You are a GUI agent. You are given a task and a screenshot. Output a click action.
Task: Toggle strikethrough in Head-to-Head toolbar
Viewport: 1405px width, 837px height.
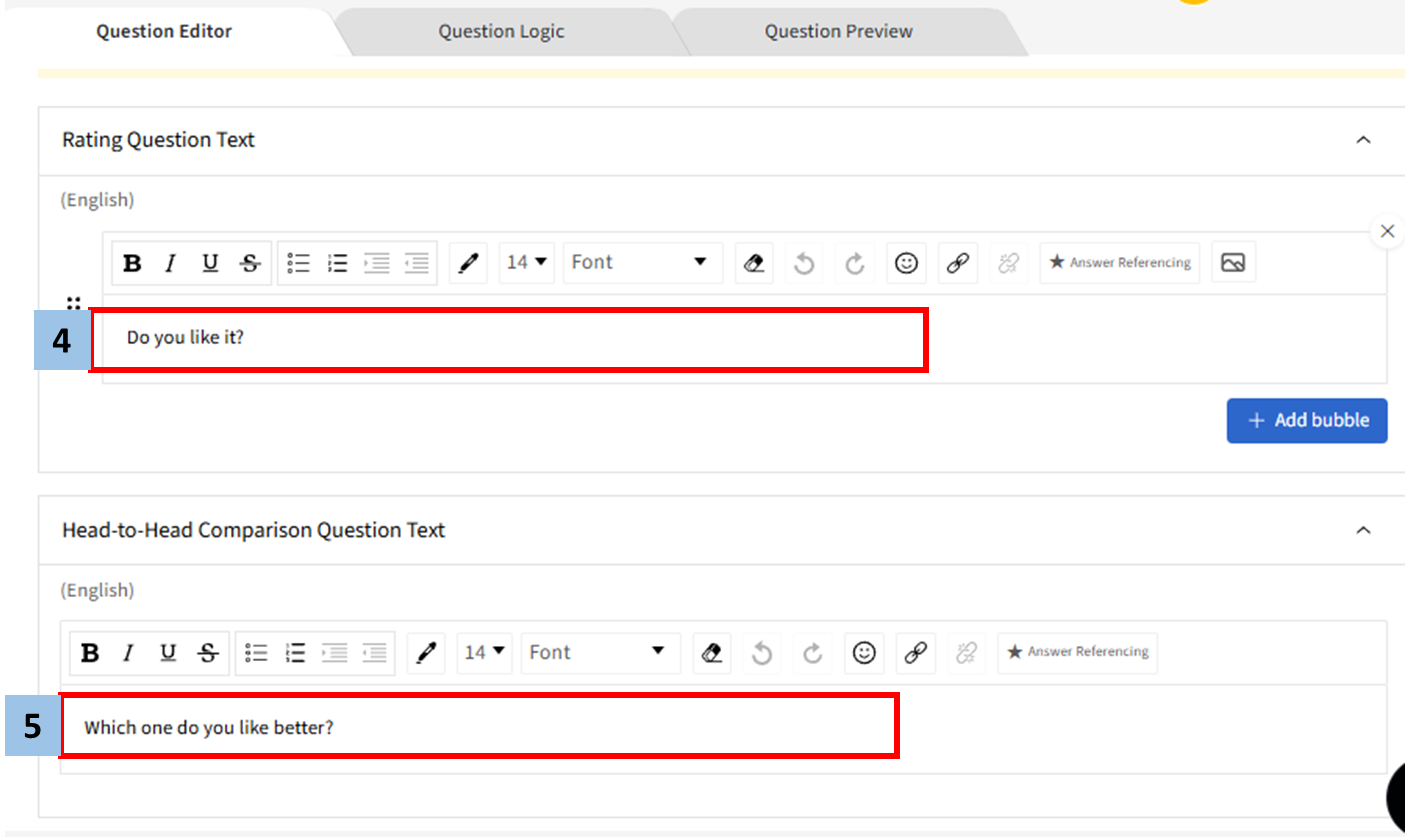[208, 653]
